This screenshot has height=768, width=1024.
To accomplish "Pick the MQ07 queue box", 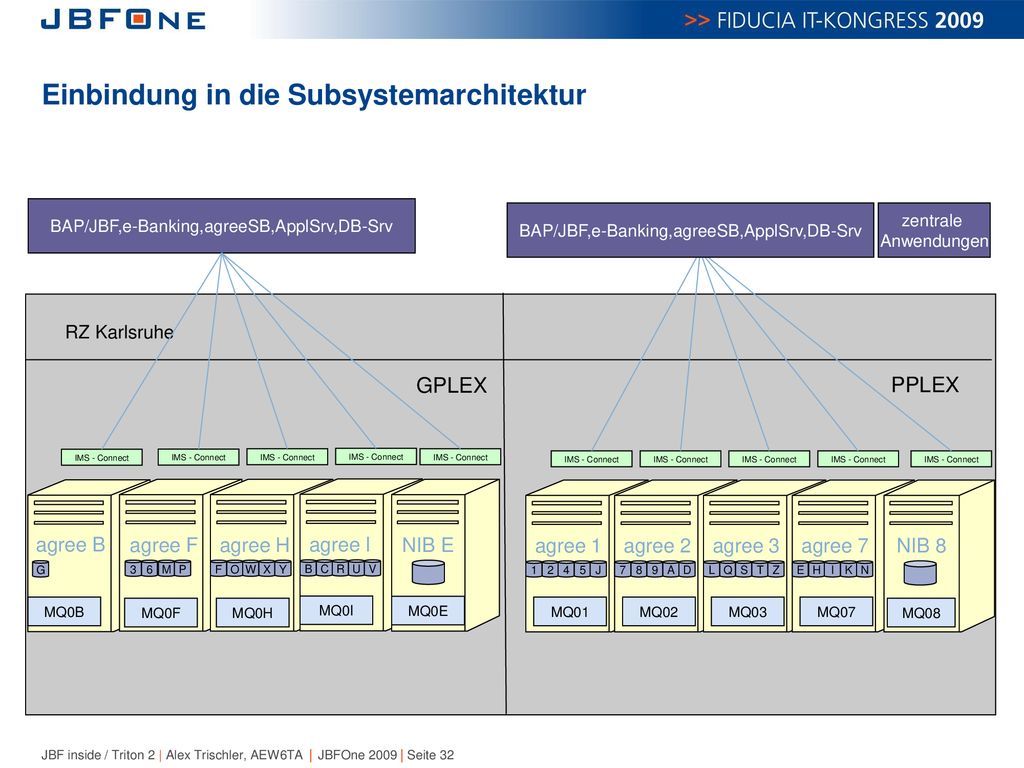I will pyautogui.click(x=836, y=612).
